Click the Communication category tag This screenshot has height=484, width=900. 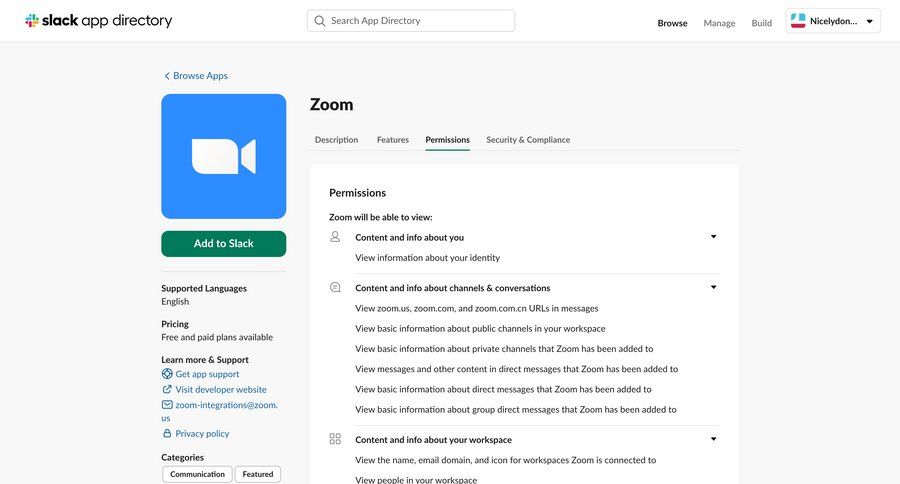coord(197,474)
